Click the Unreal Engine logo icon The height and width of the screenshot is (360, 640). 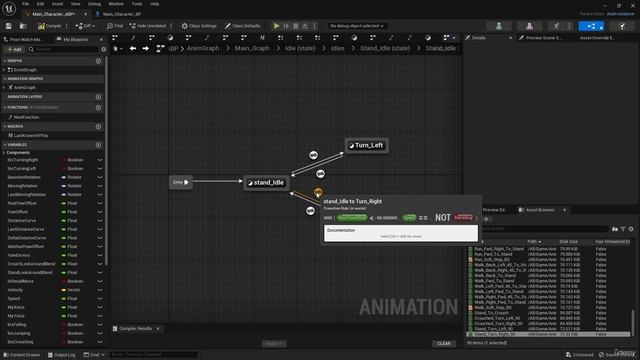(9, 8)
